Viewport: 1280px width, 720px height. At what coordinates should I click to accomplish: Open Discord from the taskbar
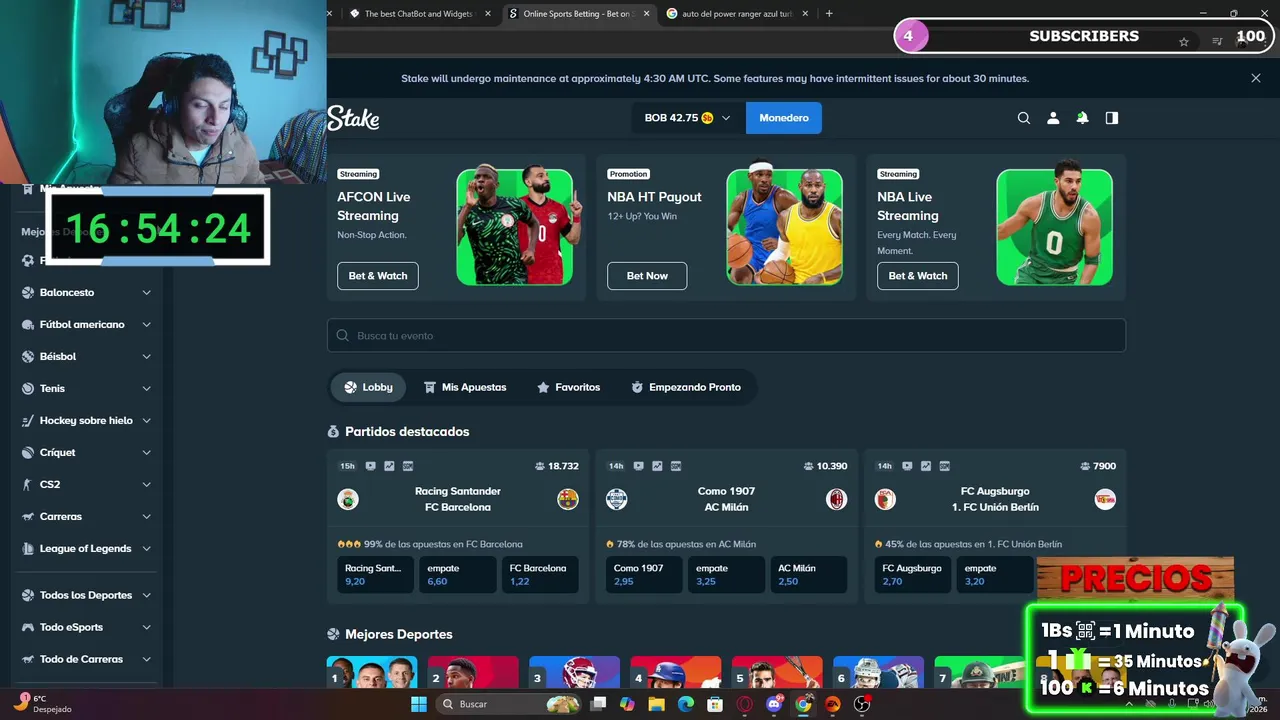(773, 704)
